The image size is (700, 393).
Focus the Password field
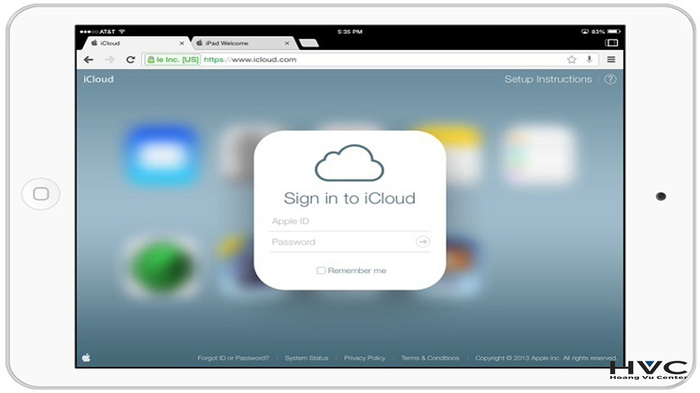coord(342,242)
